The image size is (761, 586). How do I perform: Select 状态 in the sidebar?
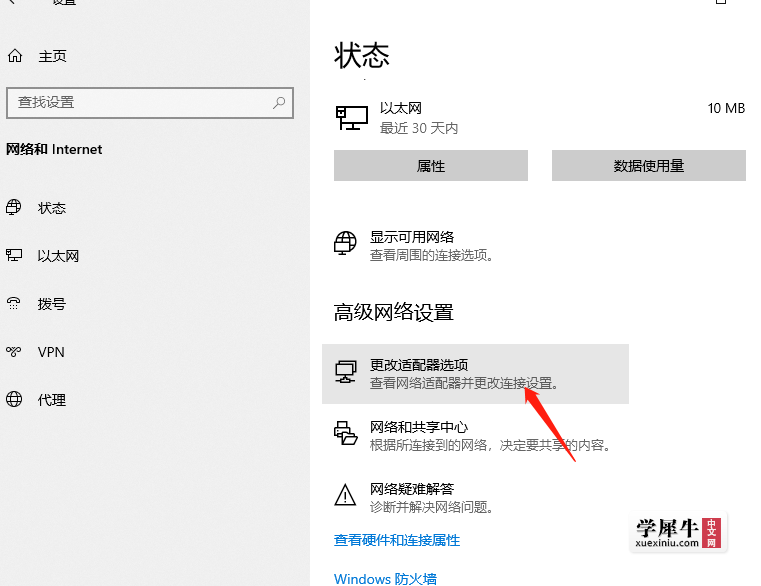pos(52,208)
